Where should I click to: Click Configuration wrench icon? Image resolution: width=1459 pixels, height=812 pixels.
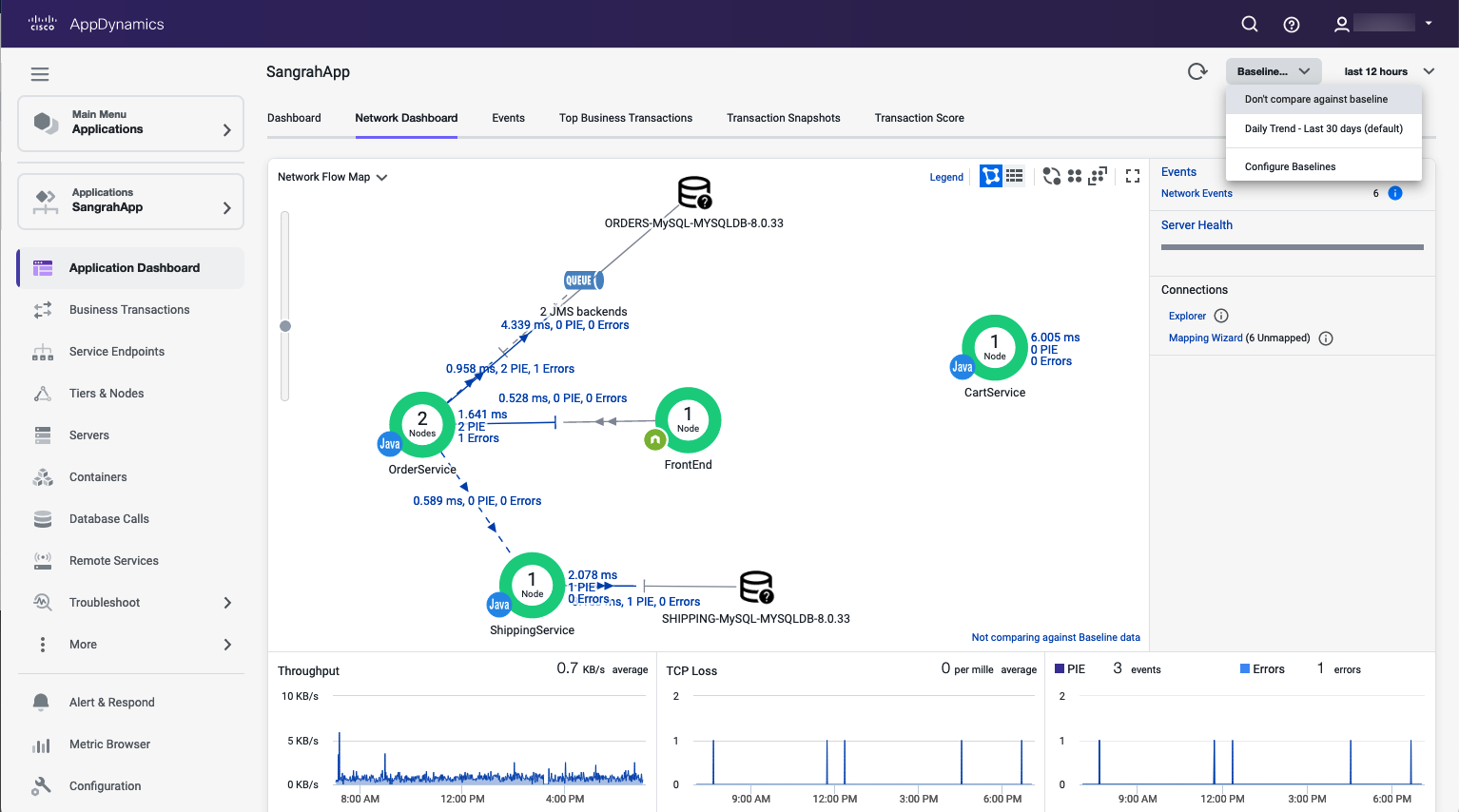click(41, 786)
